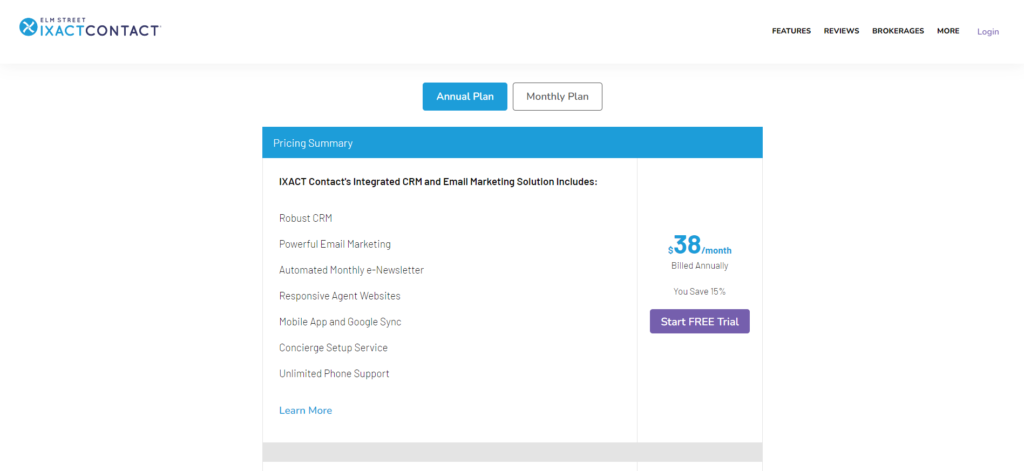Click the You Save 15% text

699,291
